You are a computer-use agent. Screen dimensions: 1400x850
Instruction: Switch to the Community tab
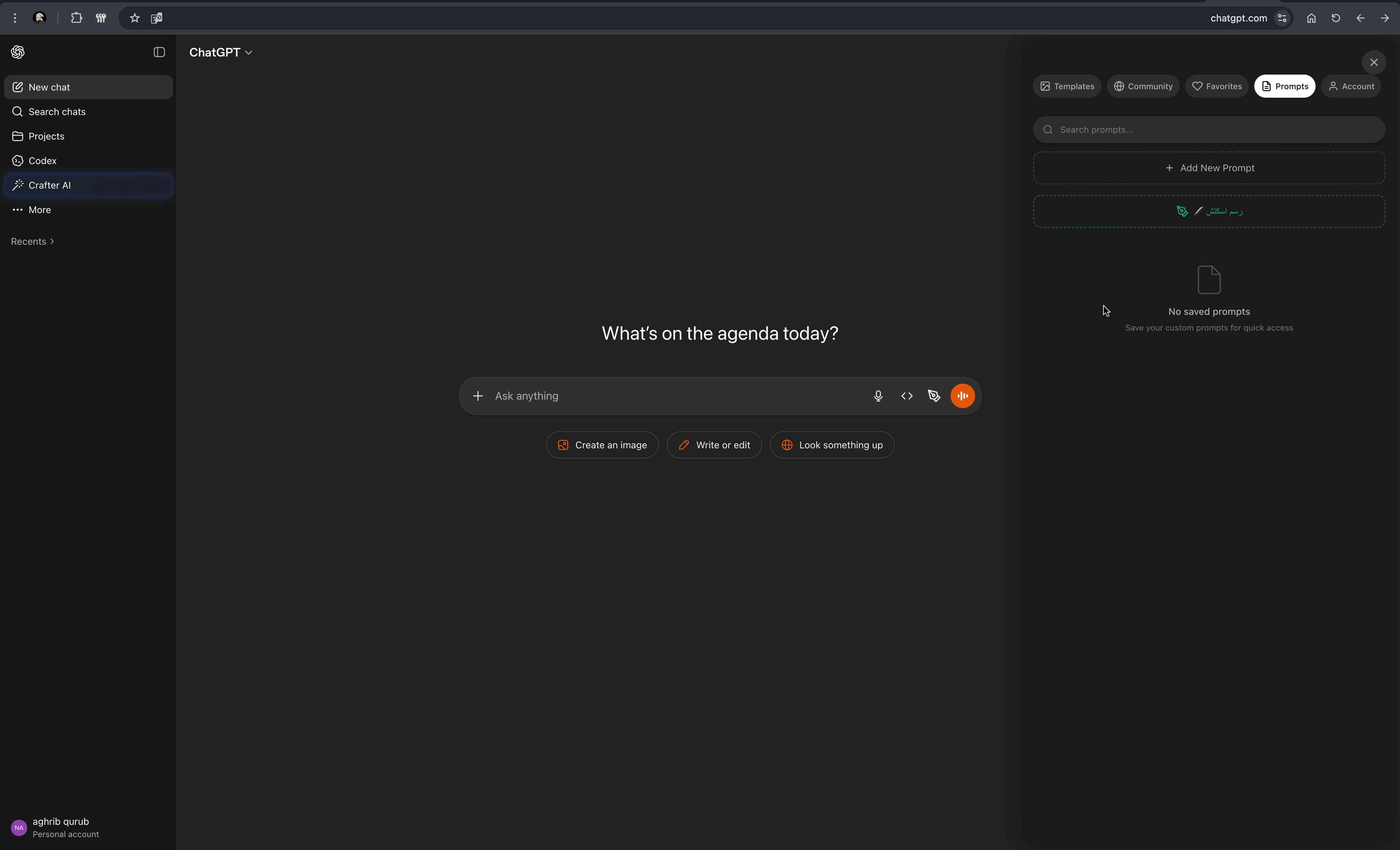coord(1143,86)
